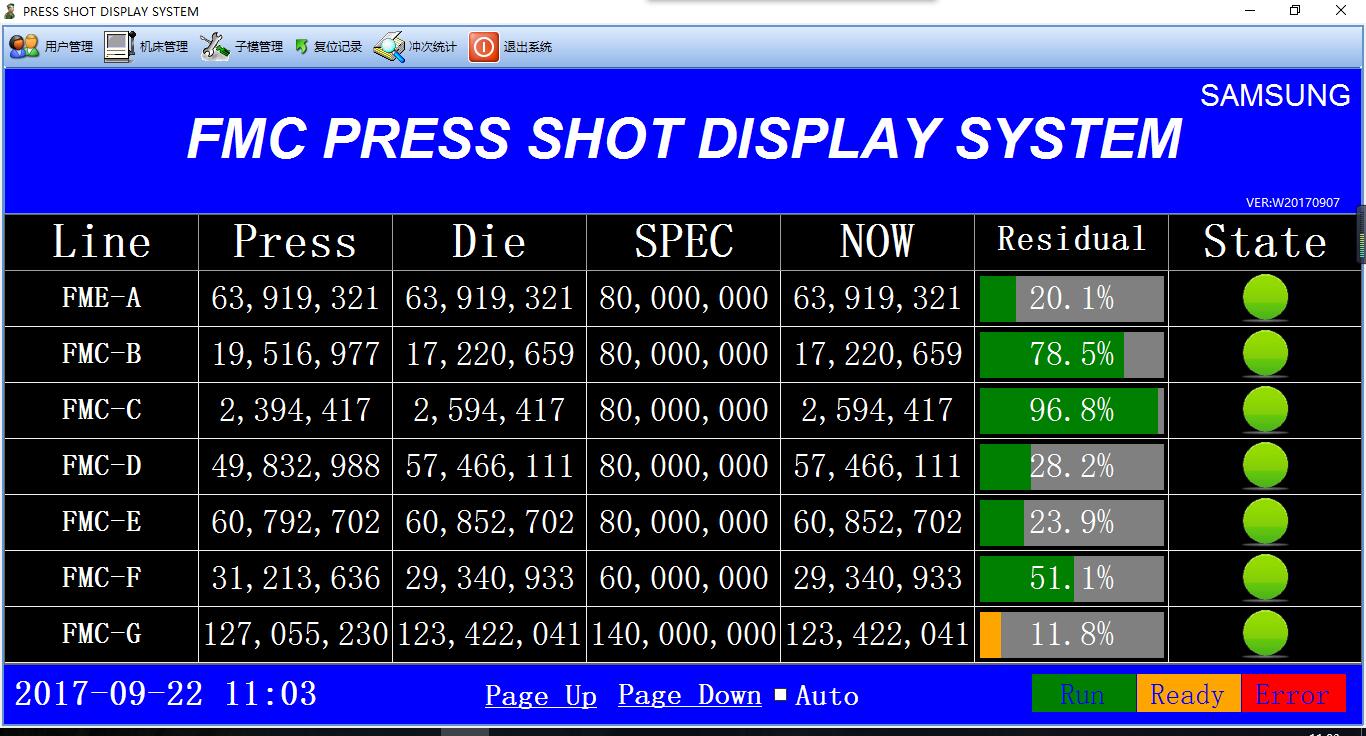
Task: Click 冲次统计 menu label
Action: point(433,47)
